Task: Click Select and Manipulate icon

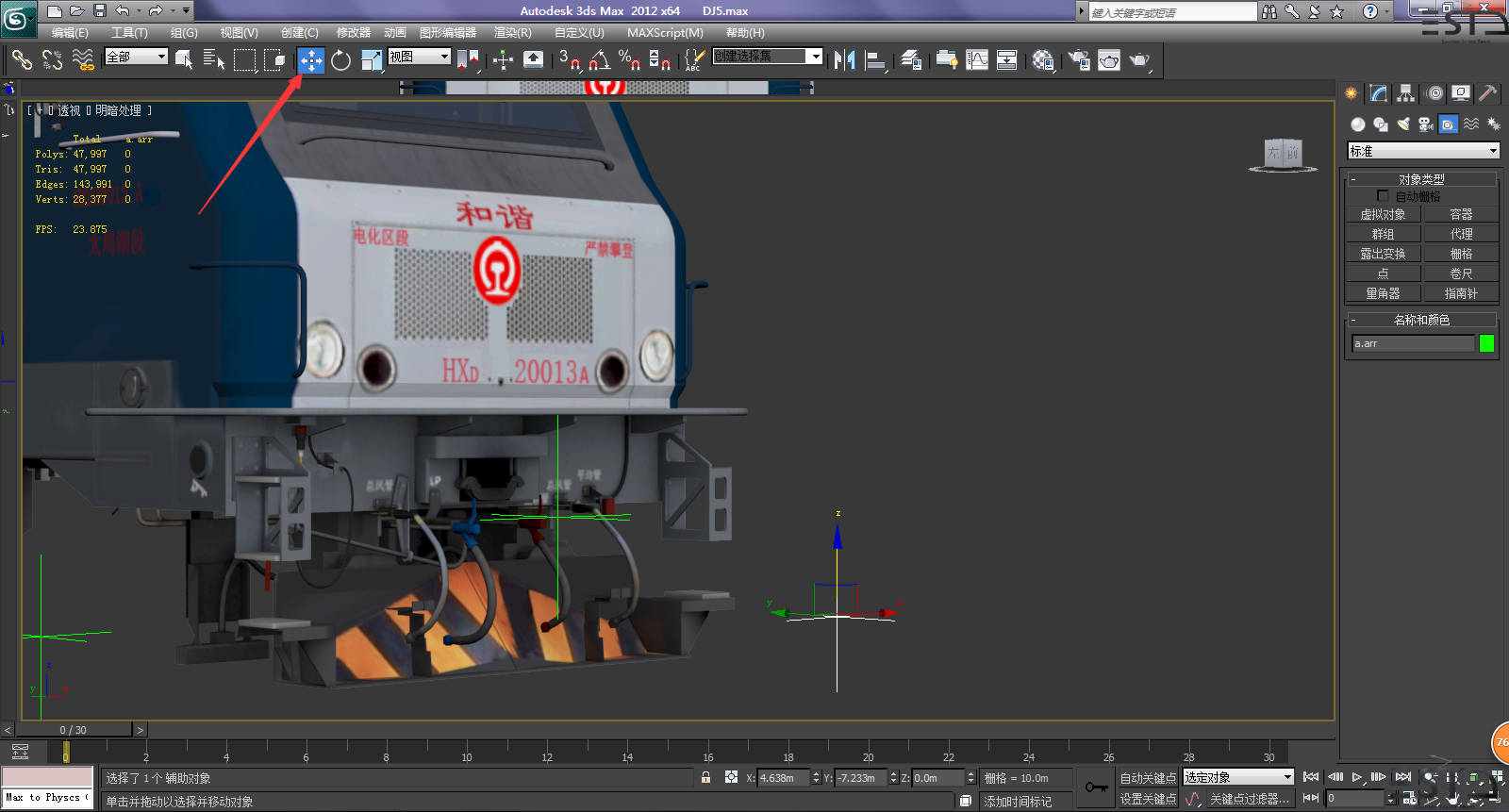Action: pos(503,60)
